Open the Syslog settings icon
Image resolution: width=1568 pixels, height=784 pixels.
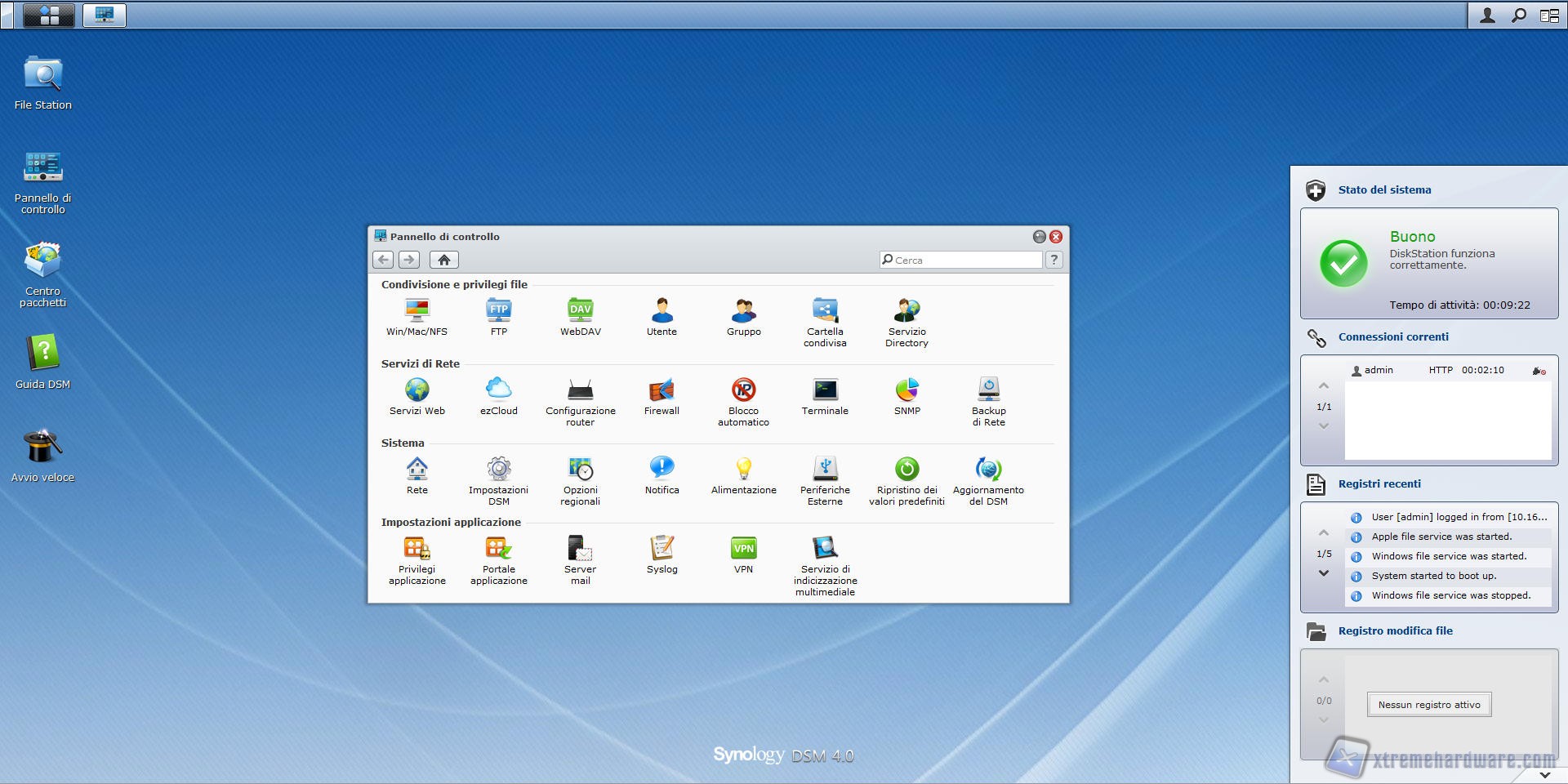tap(661, 549)
